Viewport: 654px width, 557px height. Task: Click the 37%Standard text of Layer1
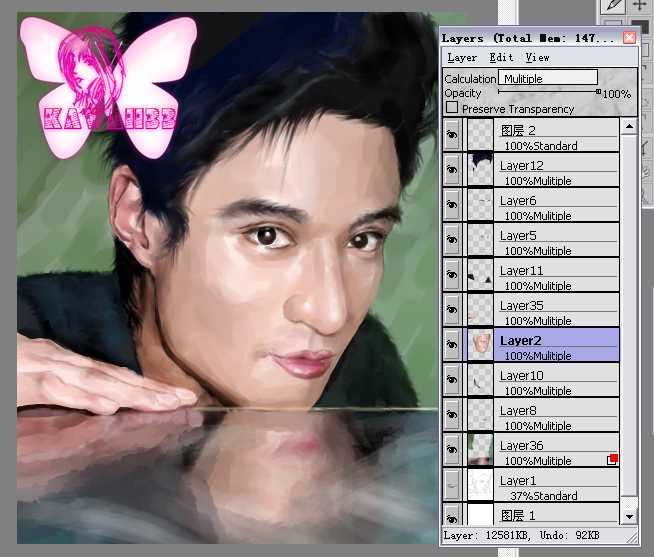(544, 496)
